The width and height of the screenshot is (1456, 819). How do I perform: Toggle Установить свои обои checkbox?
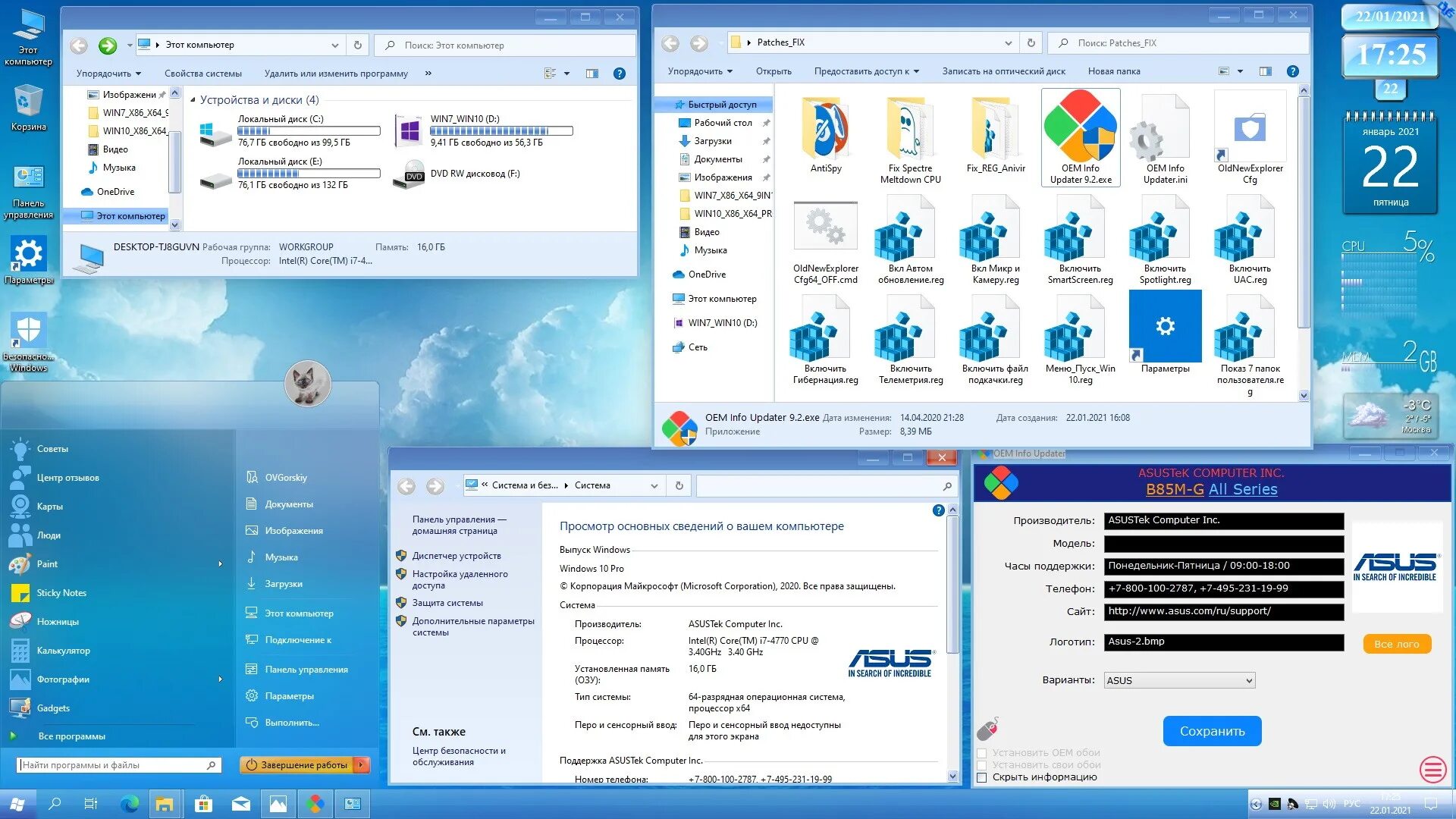[982, 765]
